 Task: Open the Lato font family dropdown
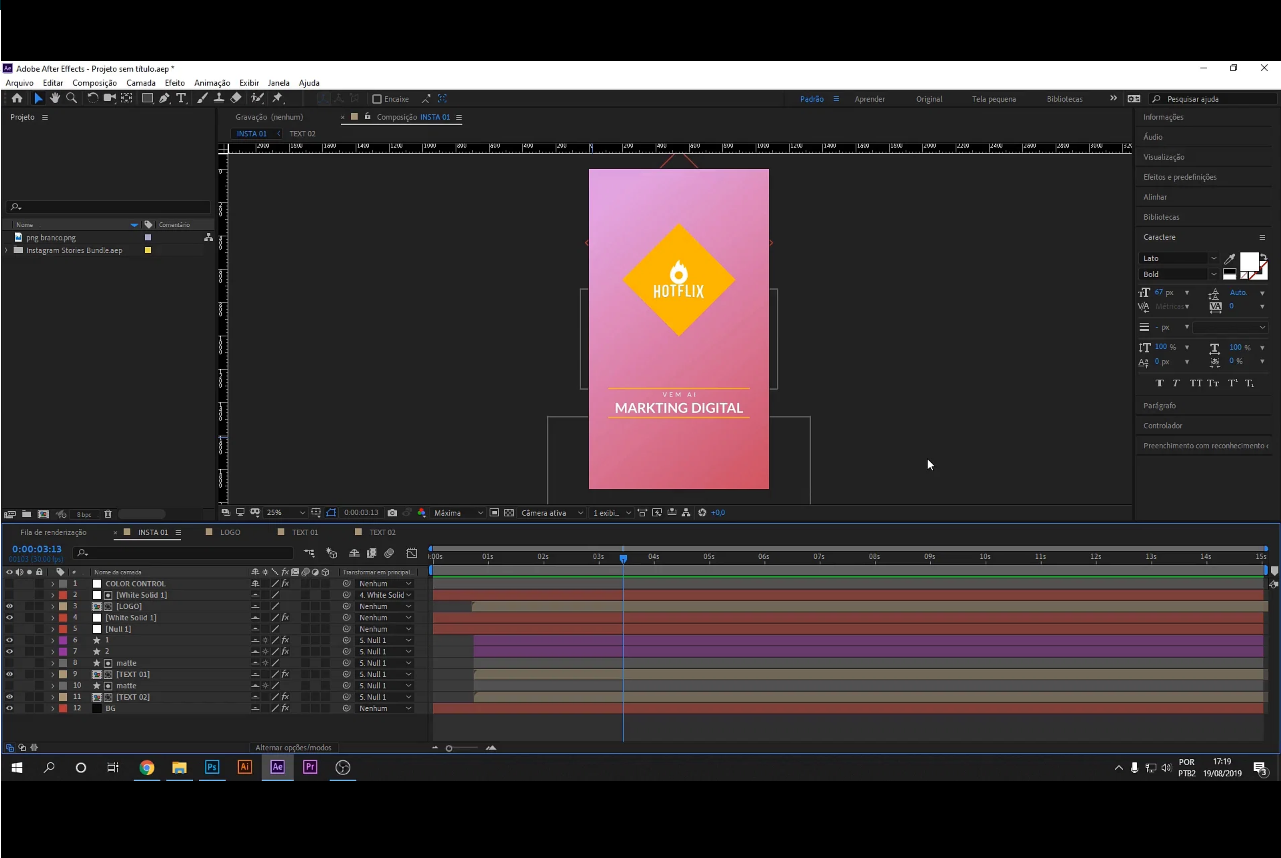[x=1180, y=259]
